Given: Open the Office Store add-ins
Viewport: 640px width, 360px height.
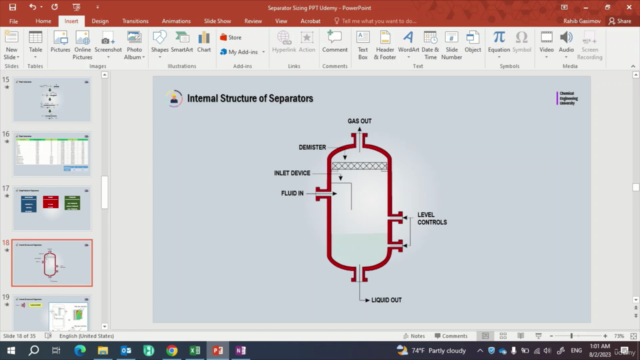Looking at the screenshot, I should pos(231,37).
